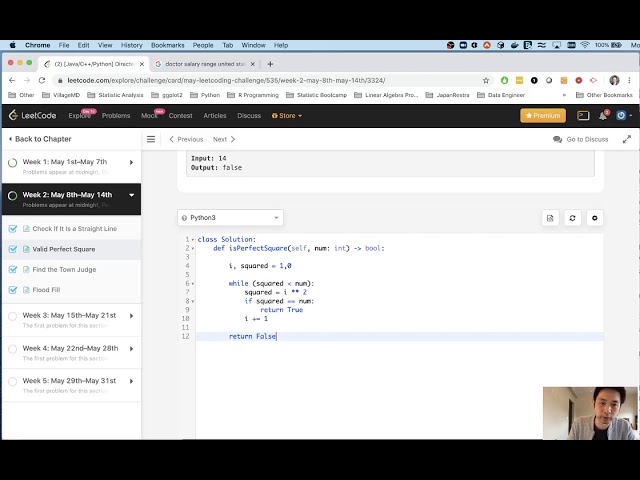Click the Premium button

543,116
